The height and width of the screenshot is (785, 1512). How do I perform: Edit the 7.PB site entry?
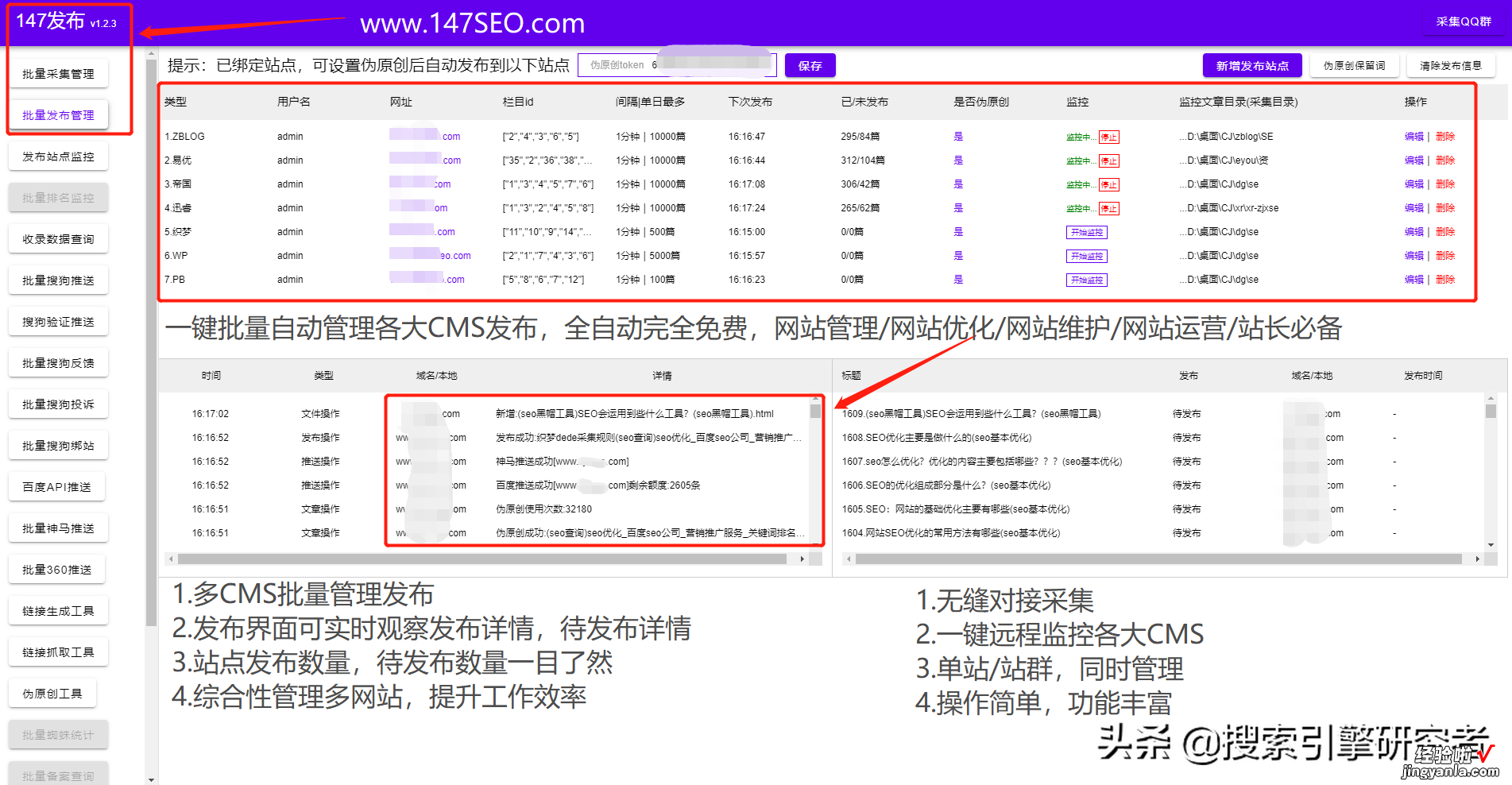(1414, 280)
